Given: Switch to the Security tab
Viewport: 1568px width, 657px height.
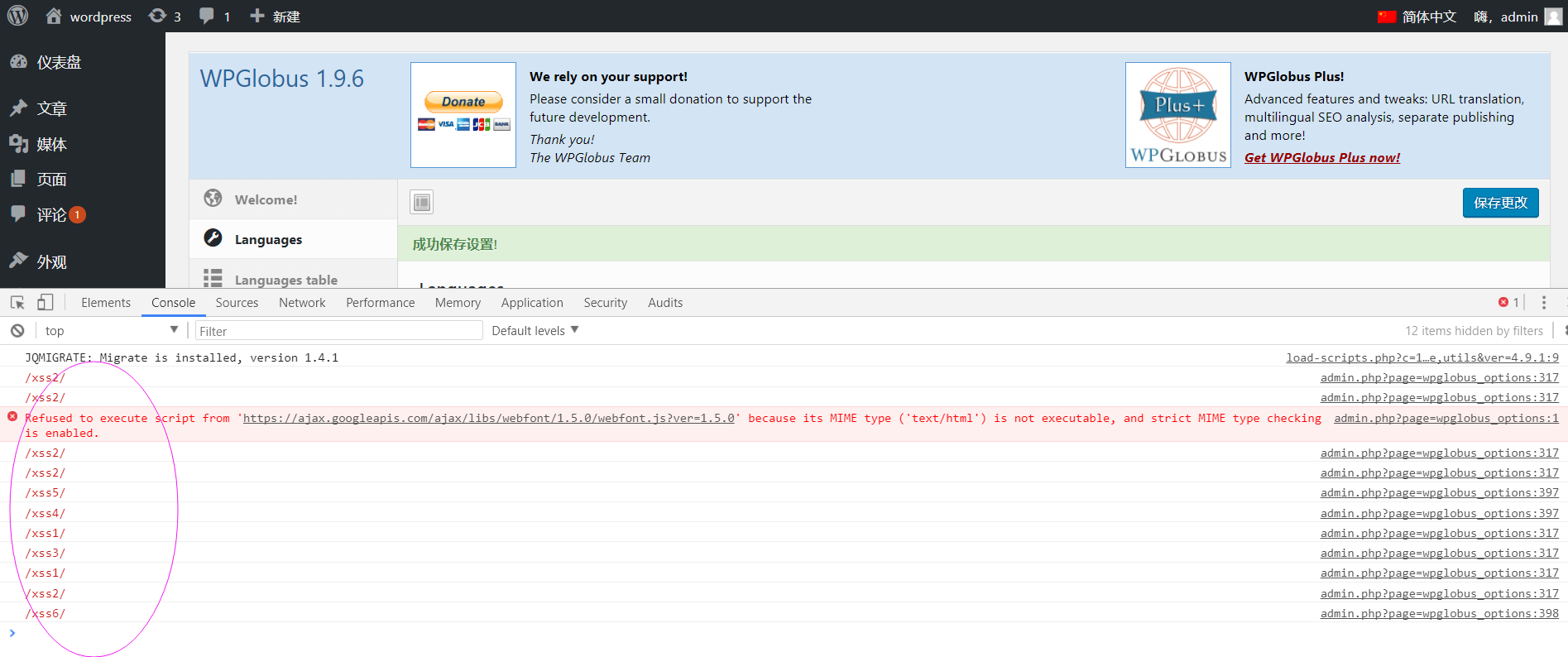Looking at the screenshot, I should 606,303.
